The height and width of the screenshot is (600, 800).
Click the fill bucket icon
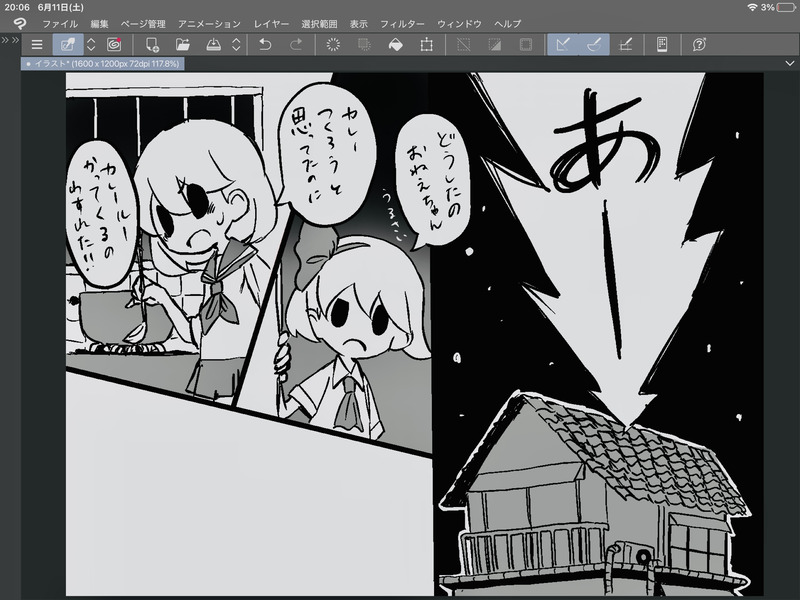coord(395,44)
